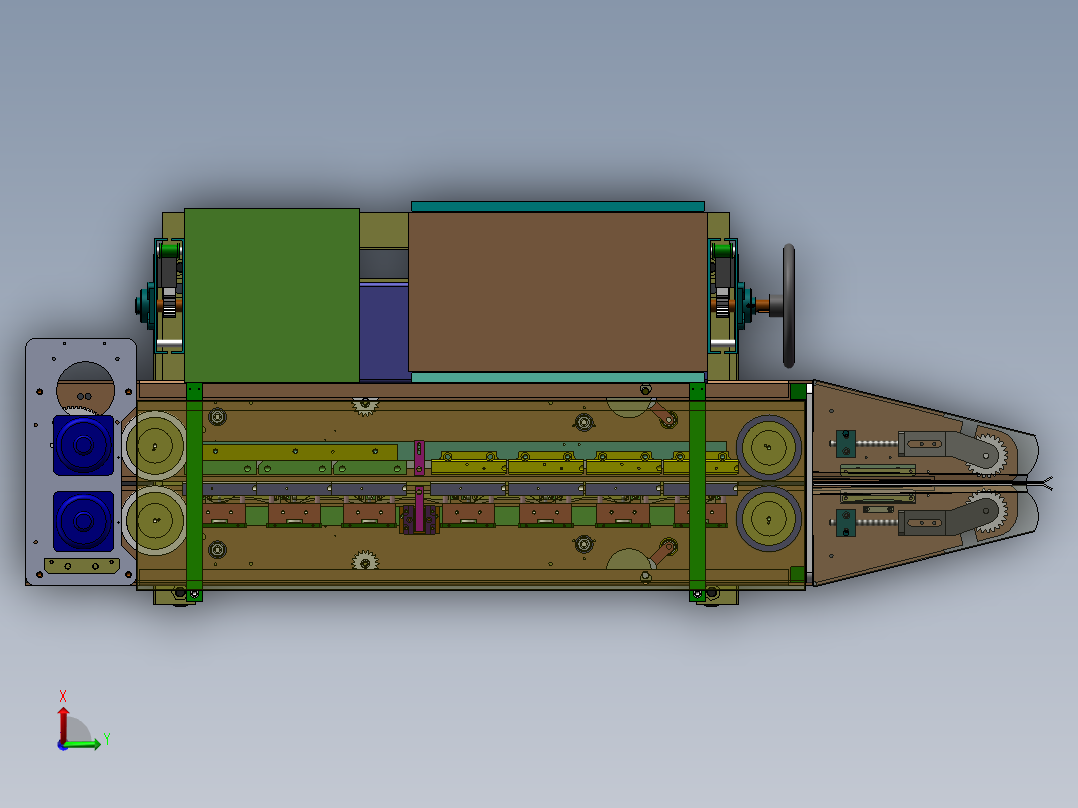Screen dimensions: 1078x808
Task: Select the upper-left cream belt pulley
Action: pos(154,446)
